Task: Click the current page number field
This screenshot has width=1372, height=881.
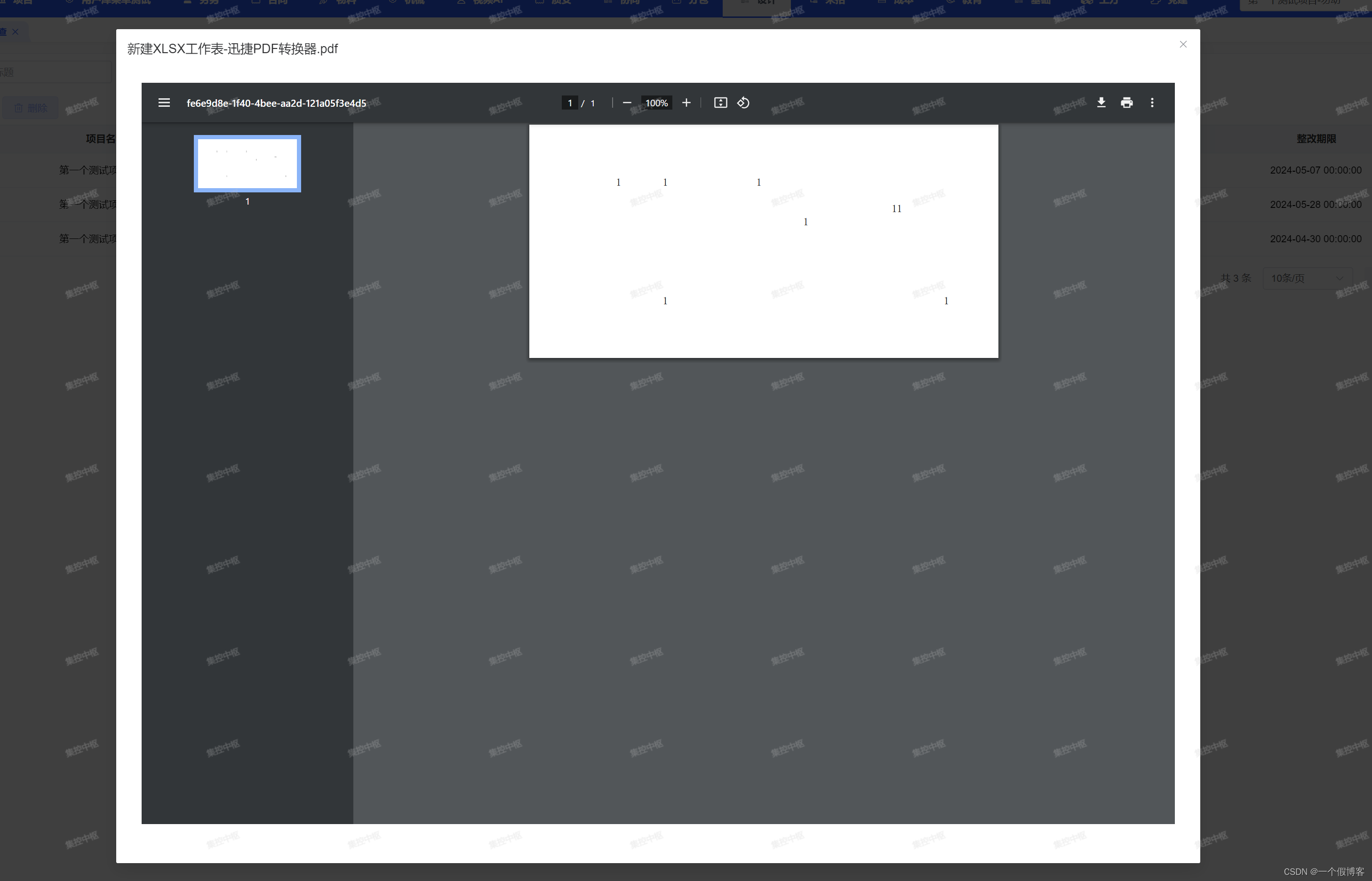Action: 569,103
